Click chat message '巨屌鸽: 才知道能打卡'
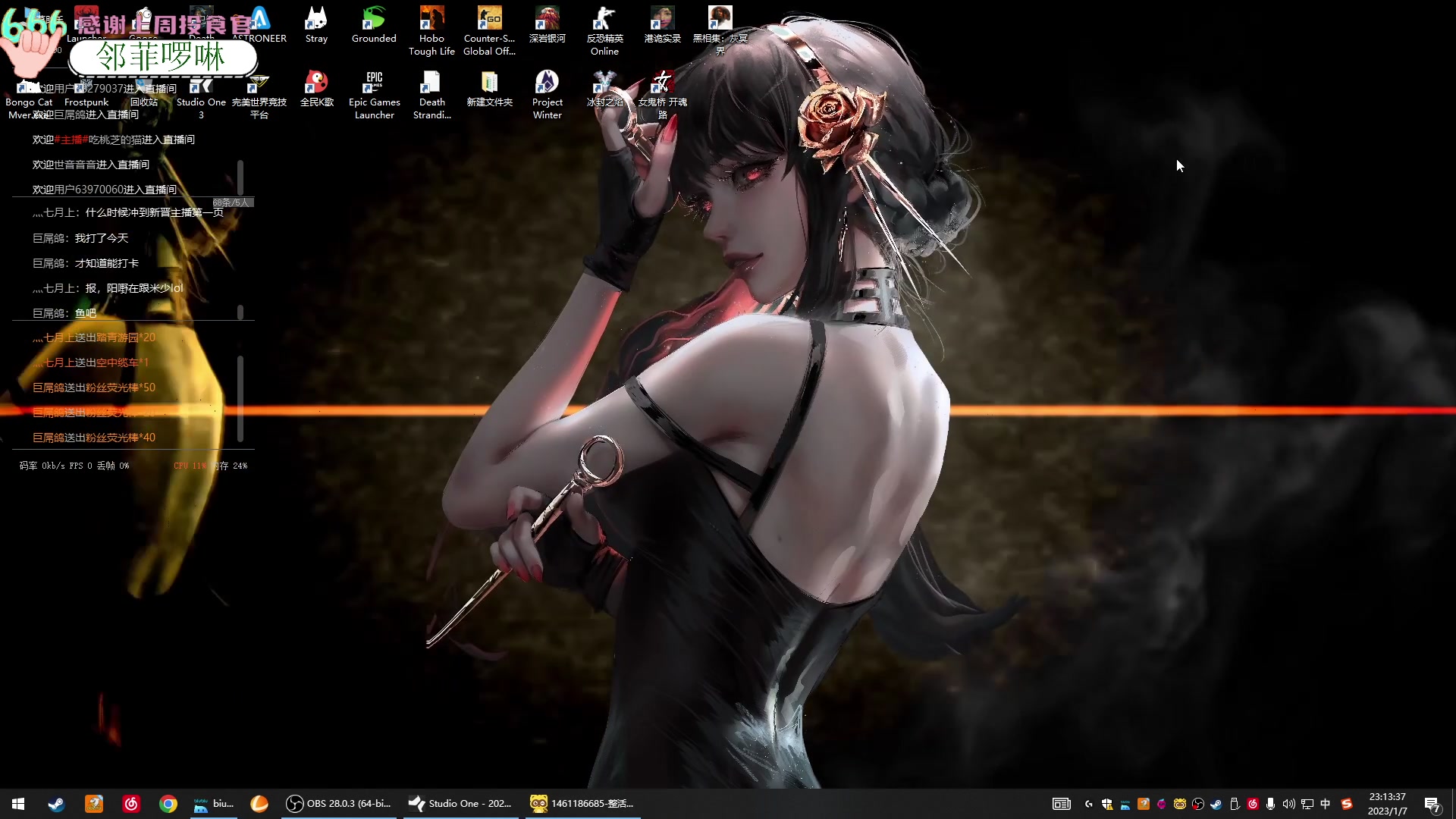The width and height of the screenshot is (1456, 819). point(86,263)
